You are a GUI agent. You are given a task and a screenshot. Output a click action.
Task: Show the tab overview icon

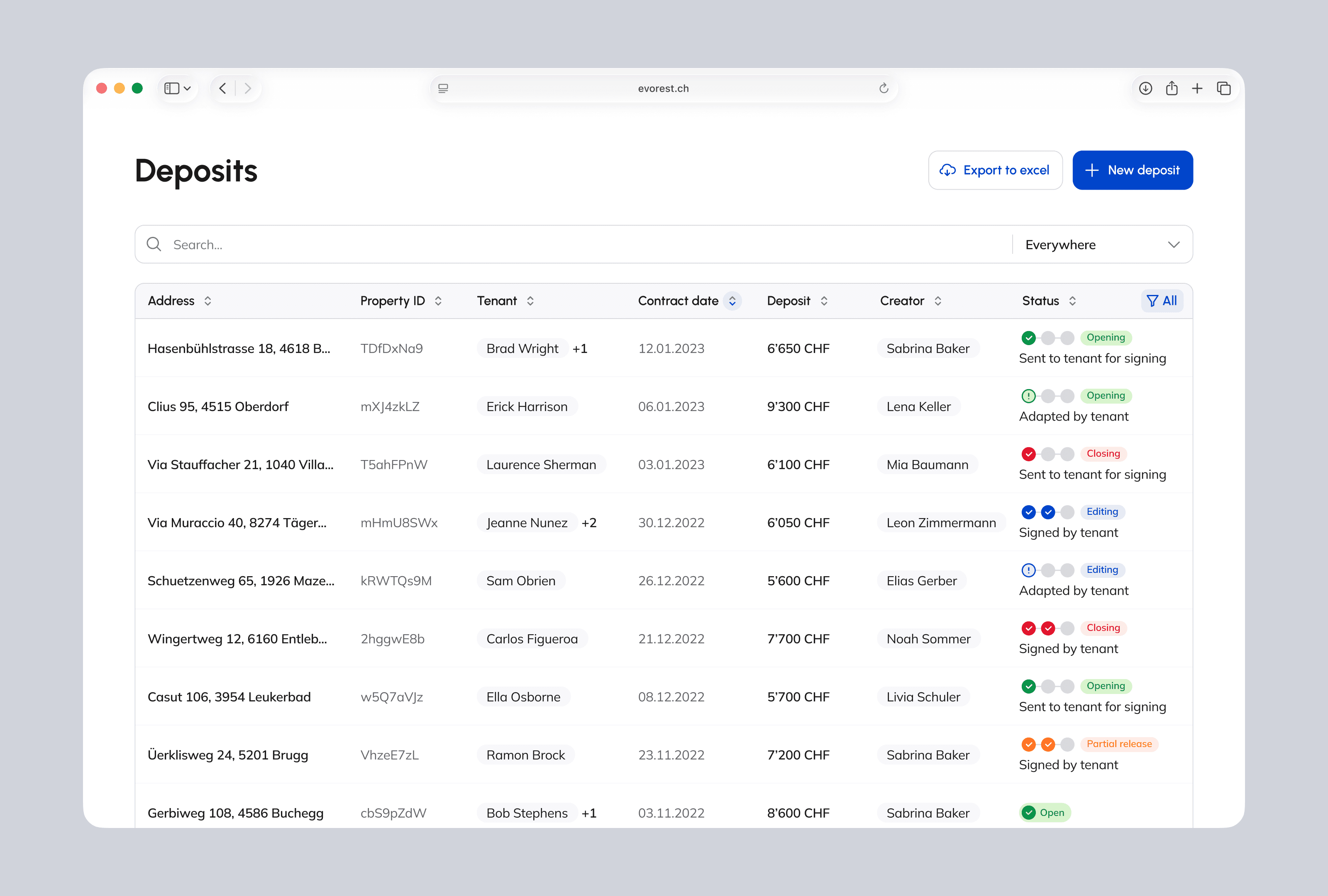click(x=1223, y=88)
